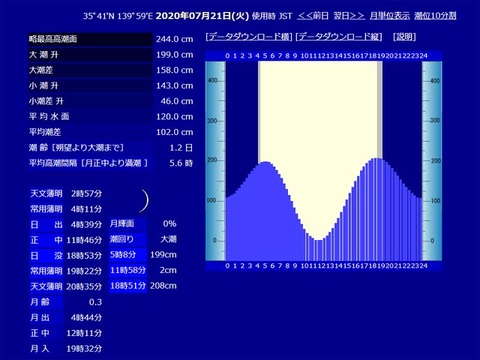Select moonrise time 4時44分
This screenshot has width=480, height=360.
click(x=86, y=317)
